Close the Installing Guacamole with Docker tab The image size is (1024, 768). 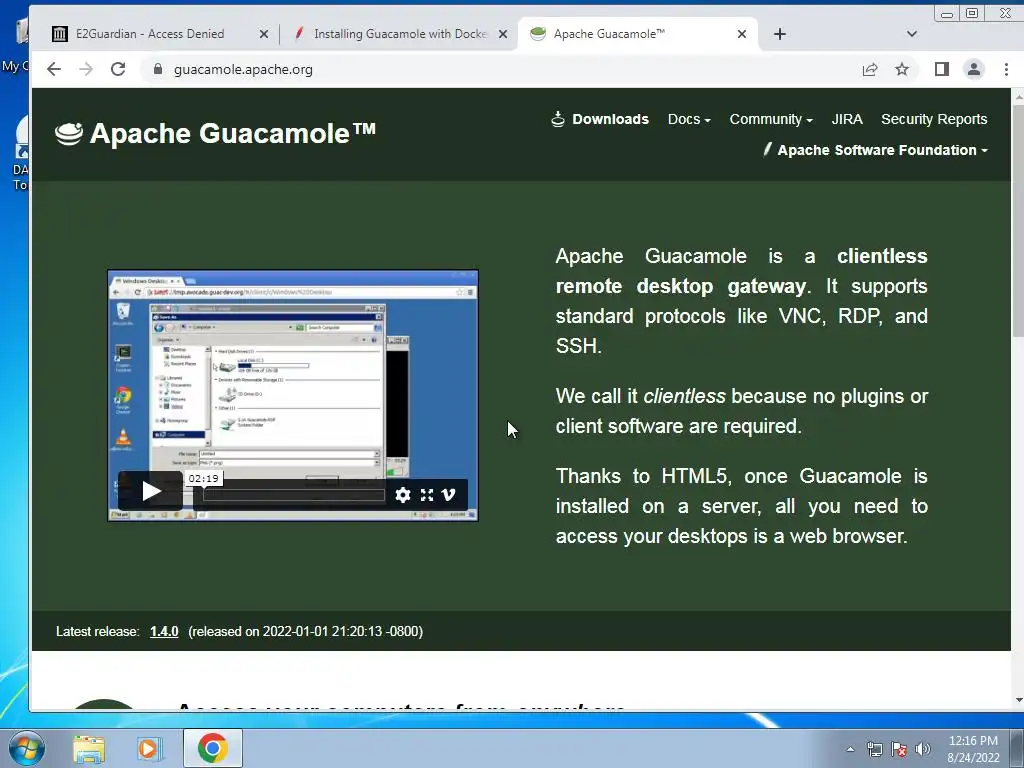pos(503,34)
